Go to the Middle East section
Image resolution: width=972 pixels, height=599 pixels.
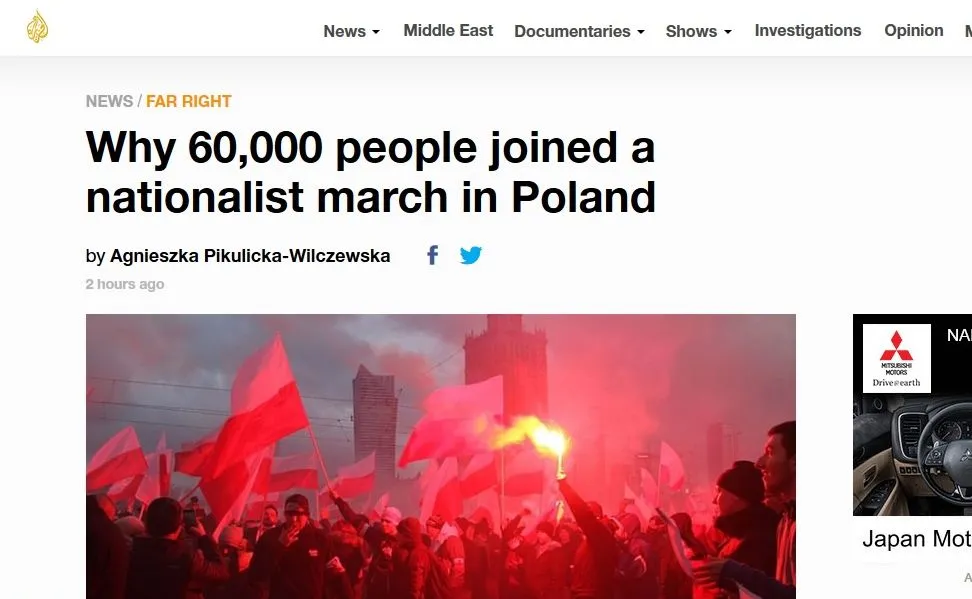tap(448, 30)
